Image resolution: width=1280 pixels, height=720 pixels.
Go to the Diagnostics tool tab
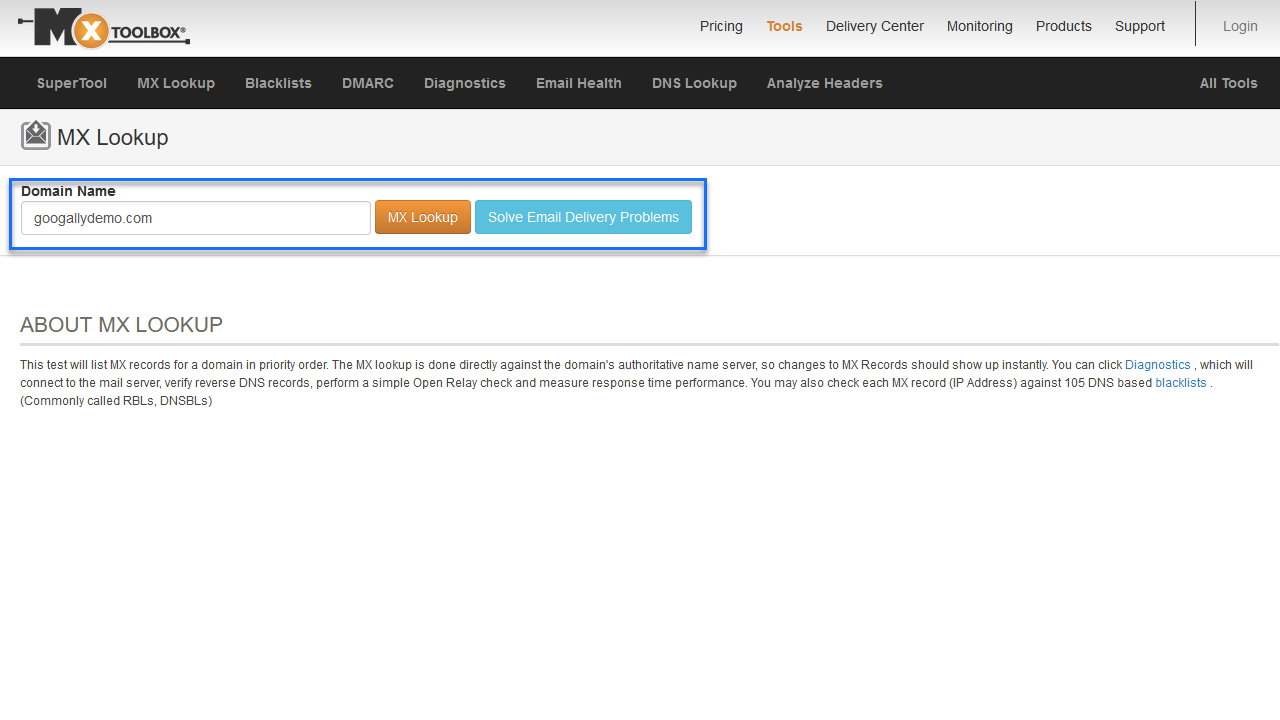[465, 83]
